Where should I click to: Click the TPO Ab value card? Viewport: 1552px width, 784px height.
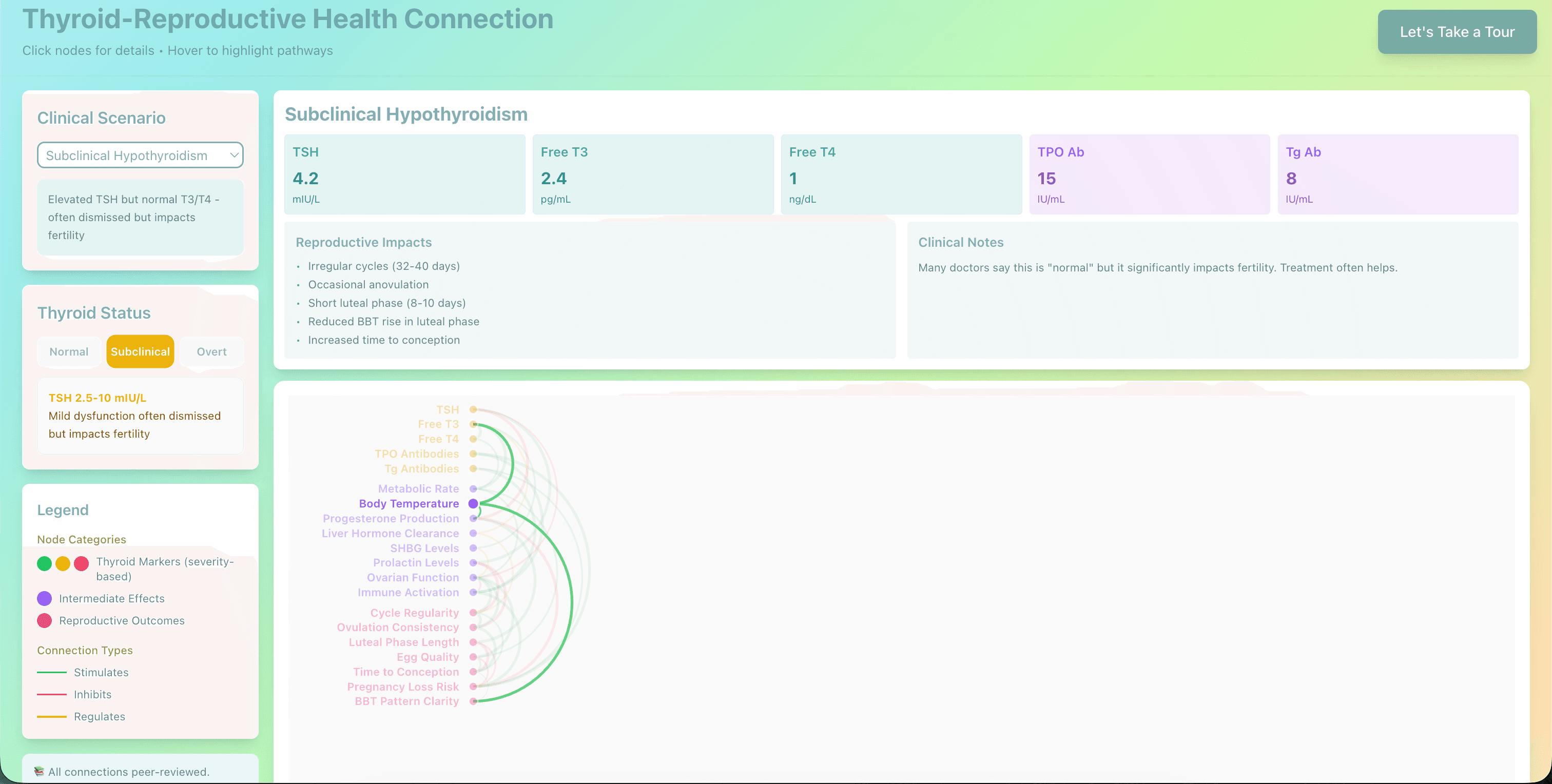[1149, 174]
